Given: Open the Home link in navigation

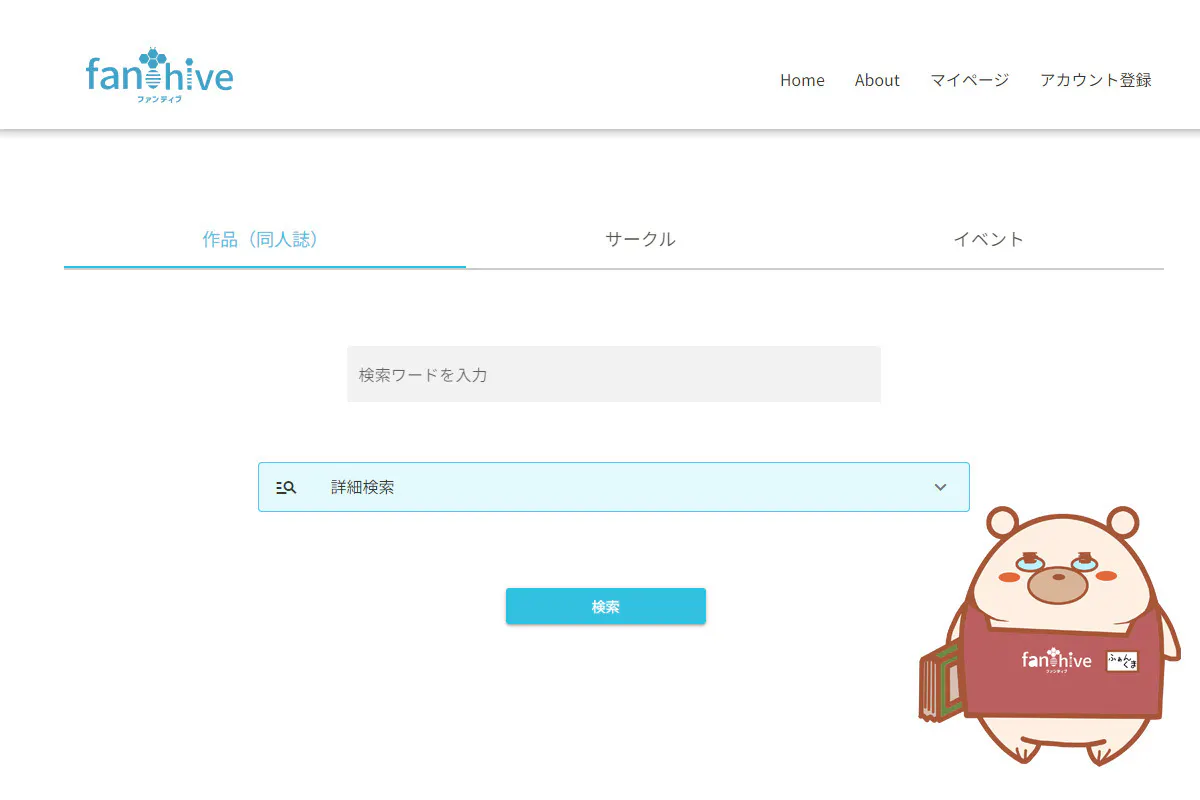Looking at the screenshot, I should [x=802, y=80].
